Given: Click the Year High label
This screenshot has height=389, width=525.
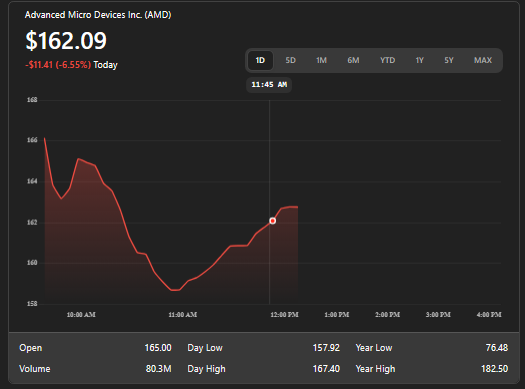Looking at the screenshot, I should (375, 369).
